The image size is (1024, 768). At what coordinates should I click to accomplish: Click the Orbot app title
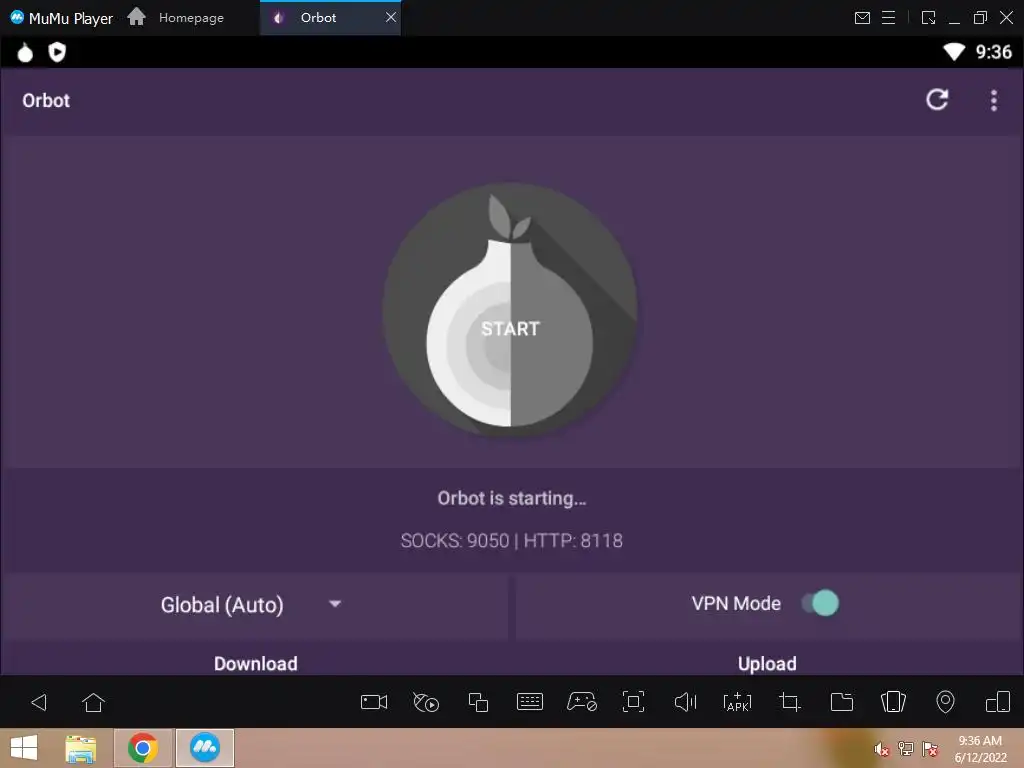(x=46, y=101)
